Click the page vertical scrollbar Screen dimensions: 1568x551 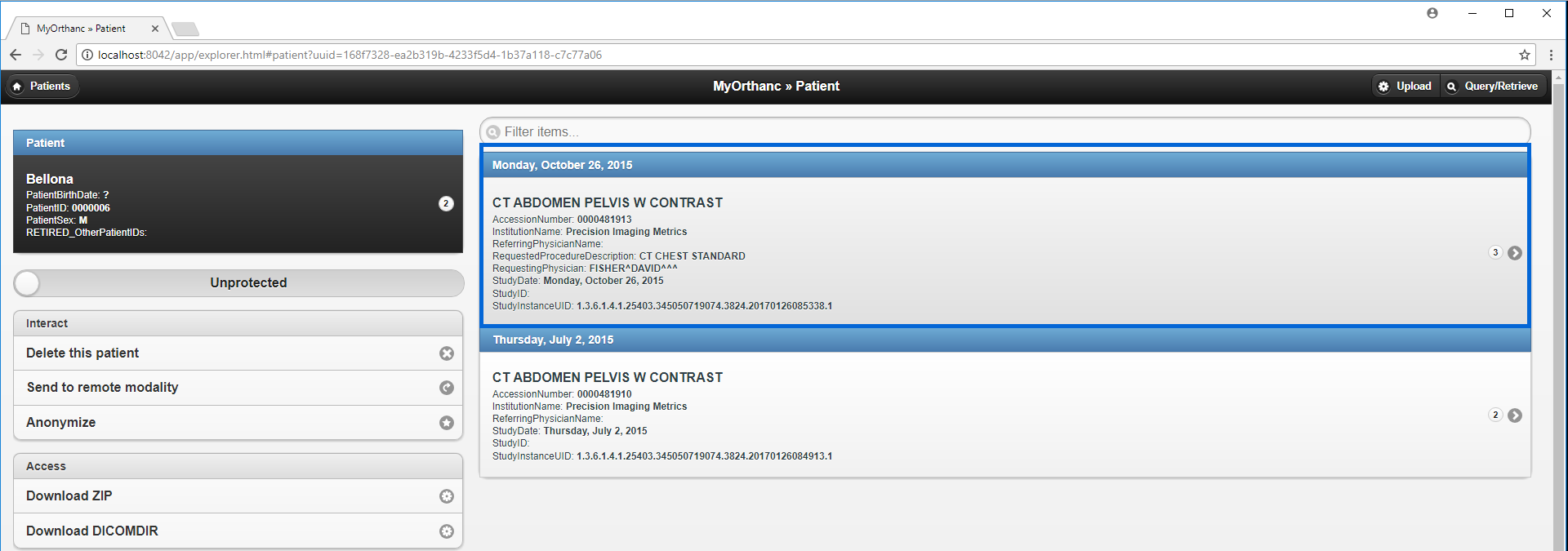[x=1559, y=310]
